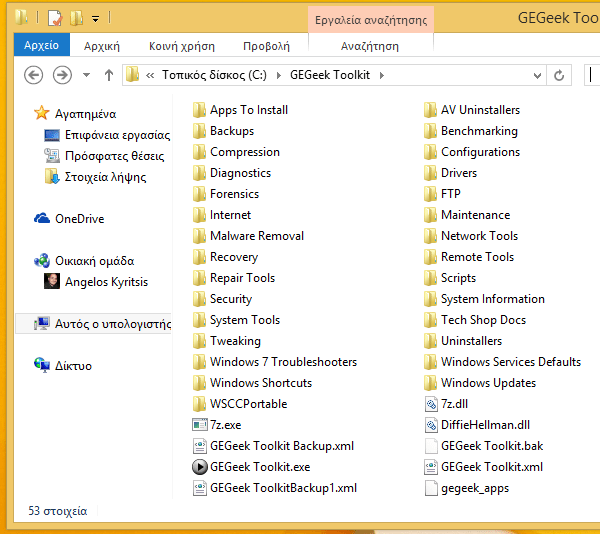Select the GEGeek Toolkit Backup.xml file icon
The image size is (600, 534).
pyautogui.click(x=199, y=446)
